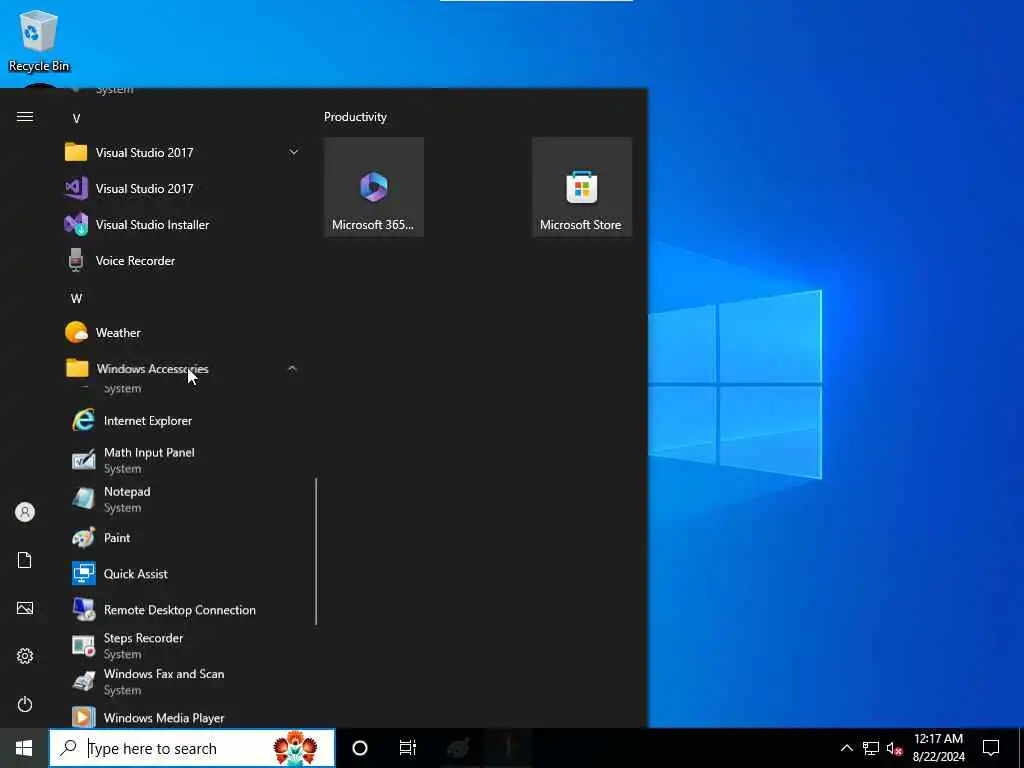Open the taskbar clock and date

pyautogui.click(x=938, y=748)
